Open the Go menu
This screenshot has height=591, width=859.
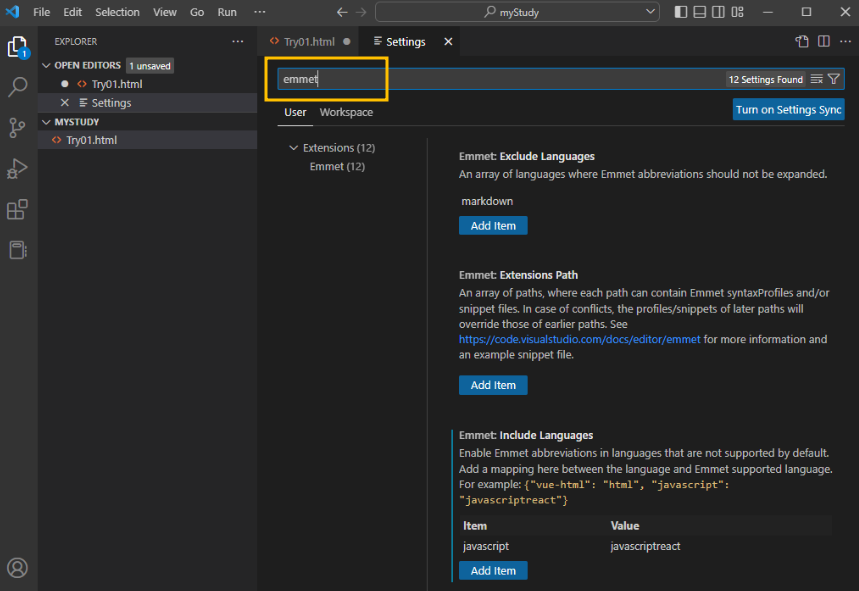click(197, 12)
